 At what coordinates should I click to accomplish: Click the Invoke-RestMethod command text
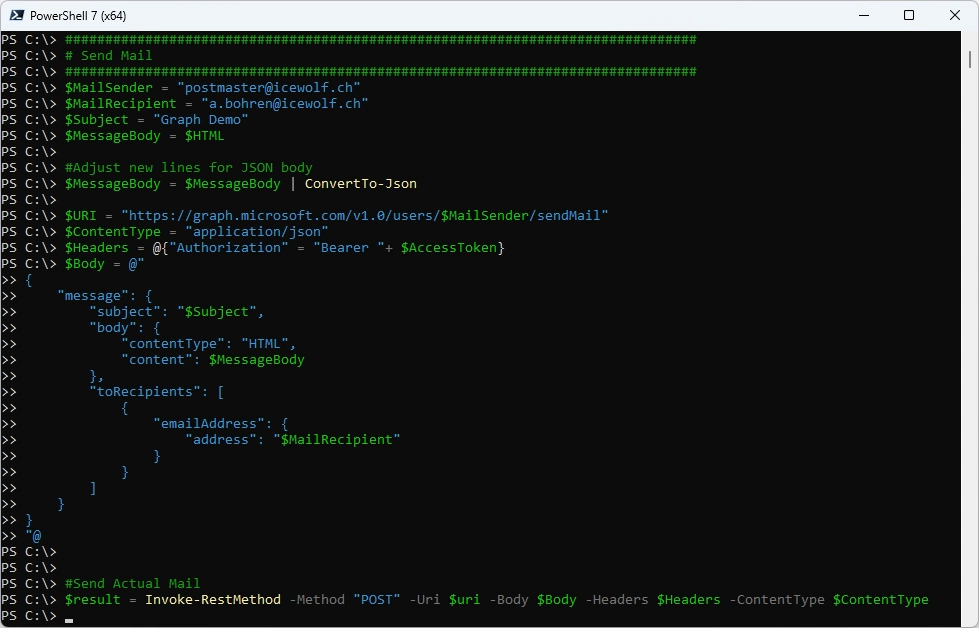[x=212, y=599]
